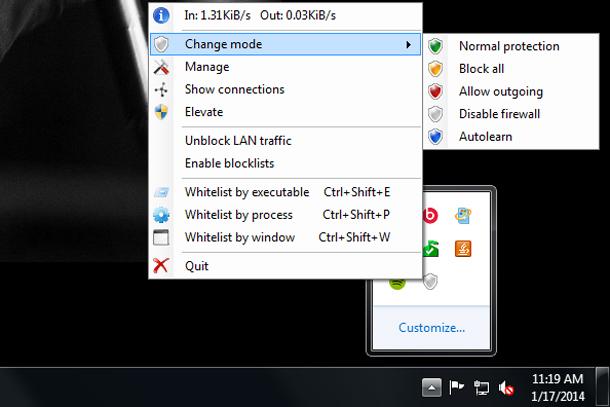Click the blue info icon beside traffic stats

[x=161, y=16]
